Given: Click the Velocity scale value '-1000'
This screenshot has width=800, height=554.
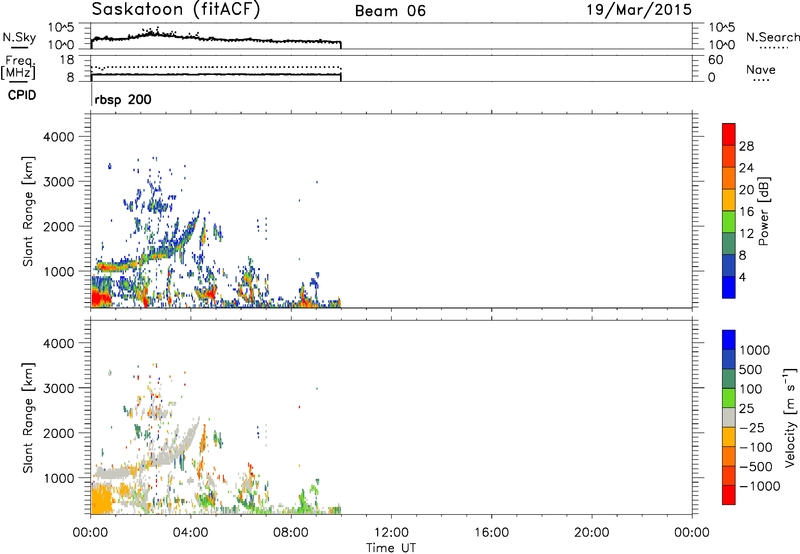Looking at the screenshot, I should (x=759, y=486).
